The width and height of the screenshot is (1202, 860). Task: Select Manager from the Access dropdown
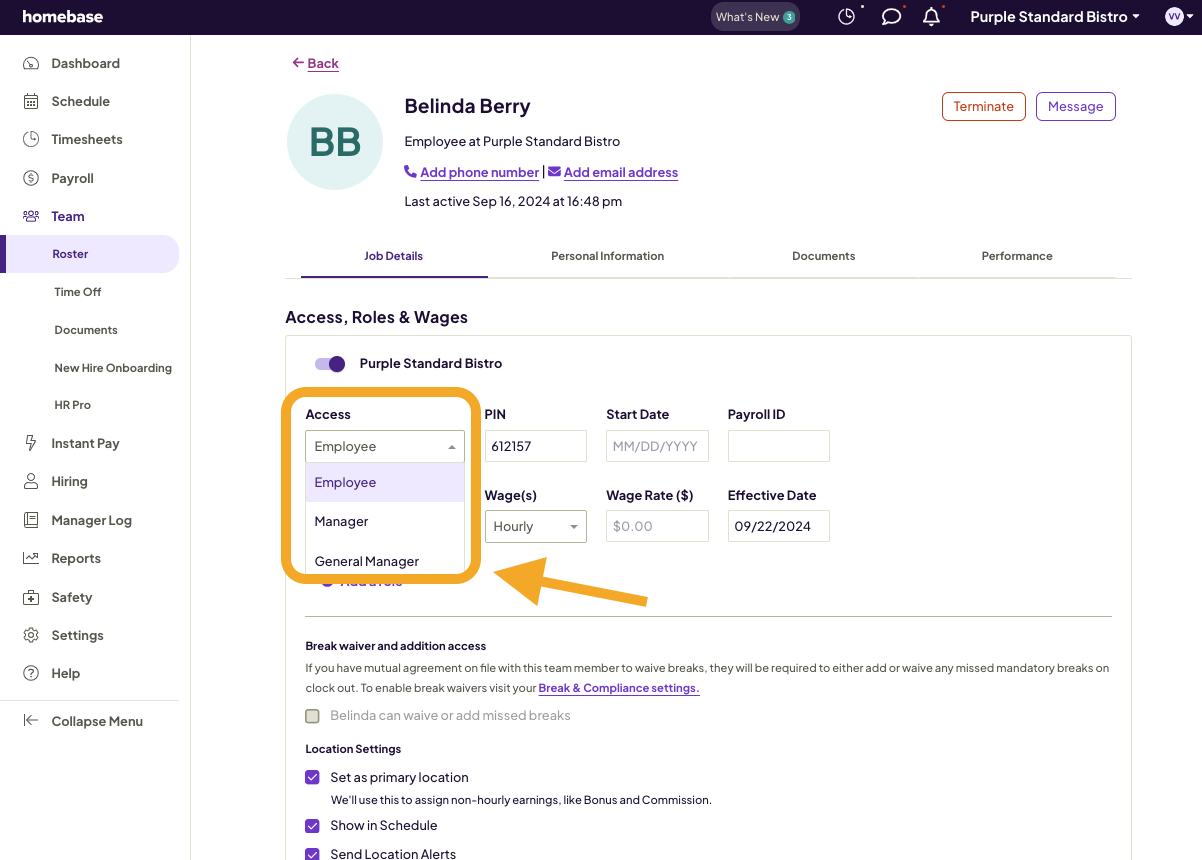coord(341,521)
